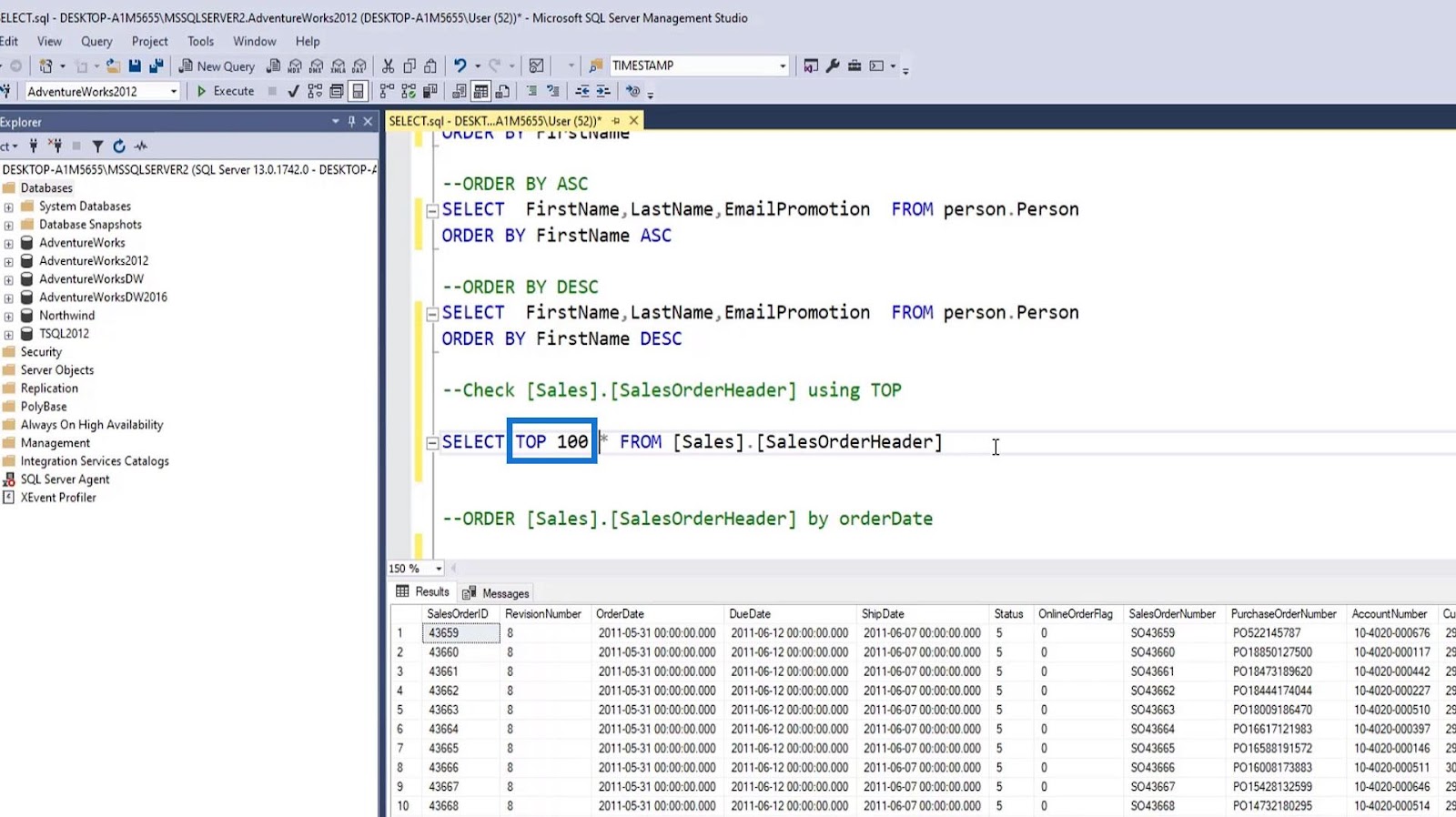
Task: Click Activity Monitor pulse icon
Action: (x=141, y=146)
